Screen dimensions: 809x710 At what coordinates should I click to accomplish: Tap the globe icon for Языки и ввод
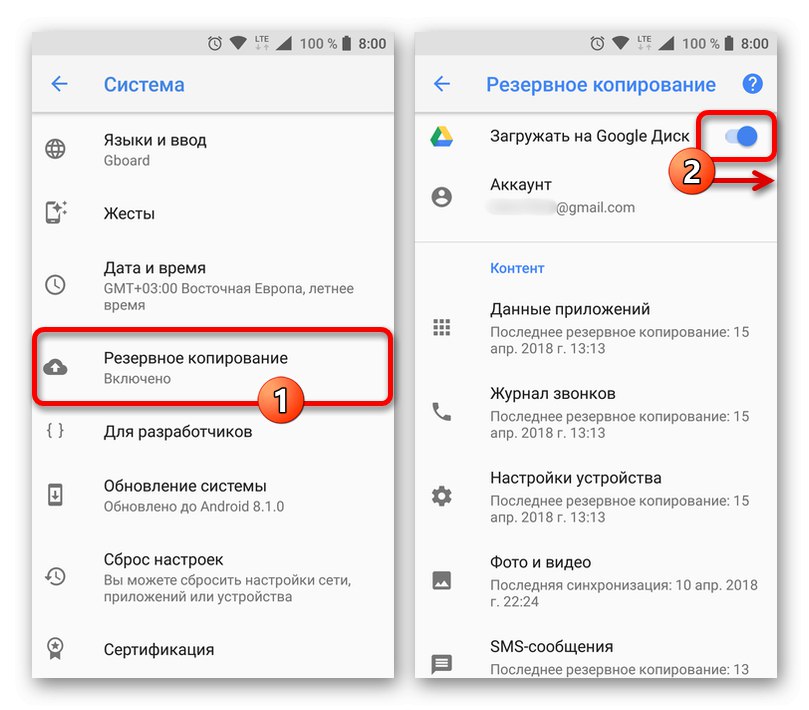click(55, 149)
